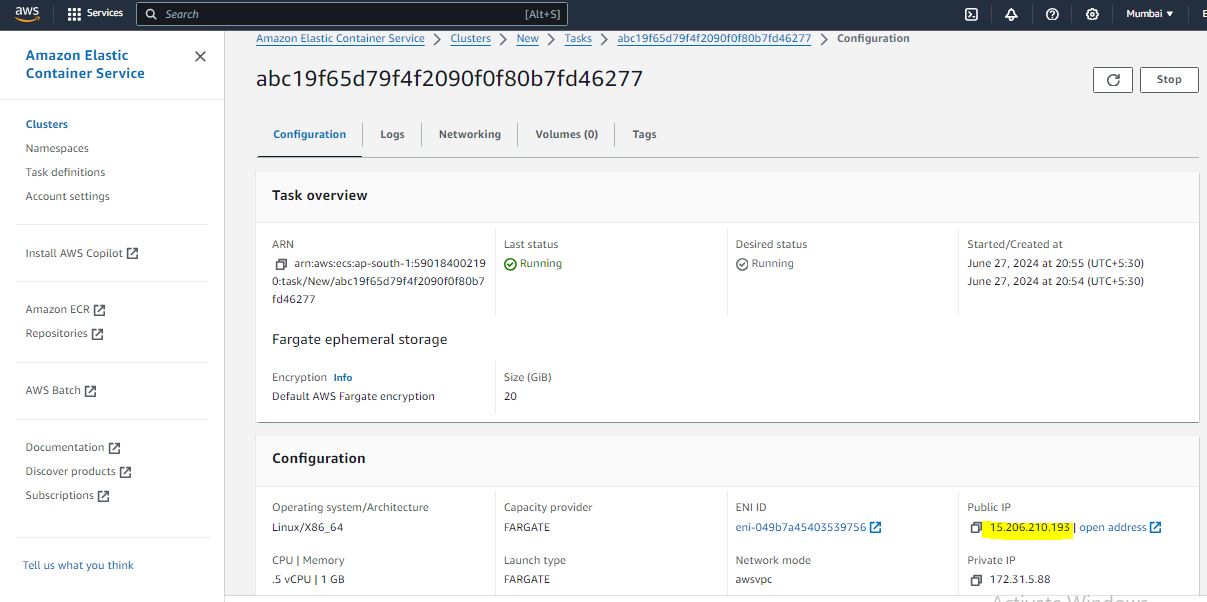Copy the Private IP address icon
The image size is (1207, 602).
pos(976,580)
